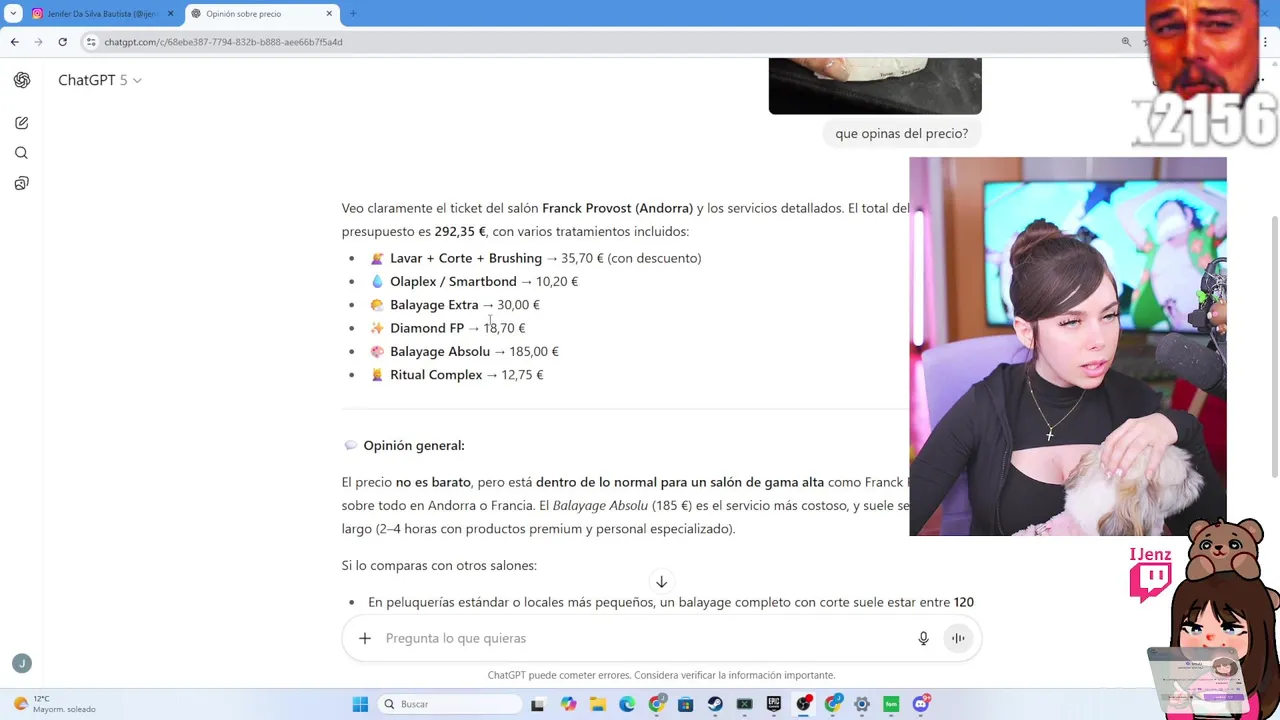
Task: Reload the current page
Action: [62, 42]
